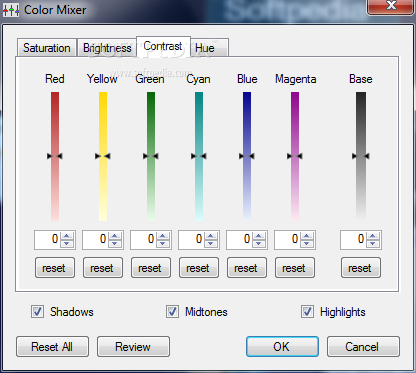This screenshot has width=416, height=373.
Task: Increase the Magenta value with up arrow
Action: pos(307,236)
